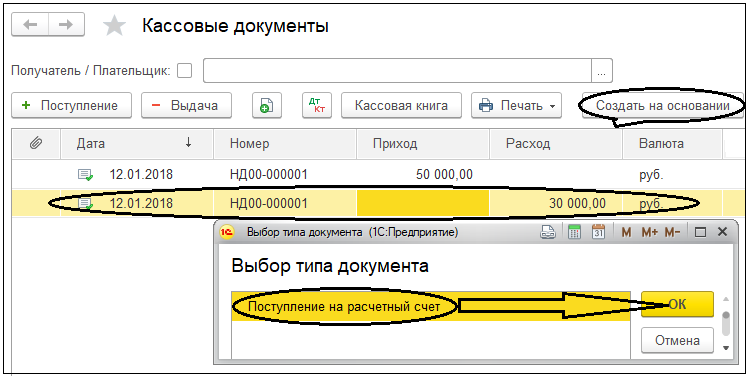
Task: Click into the Получатель / Плательщик input field
Action: click(x=397, y=70)
